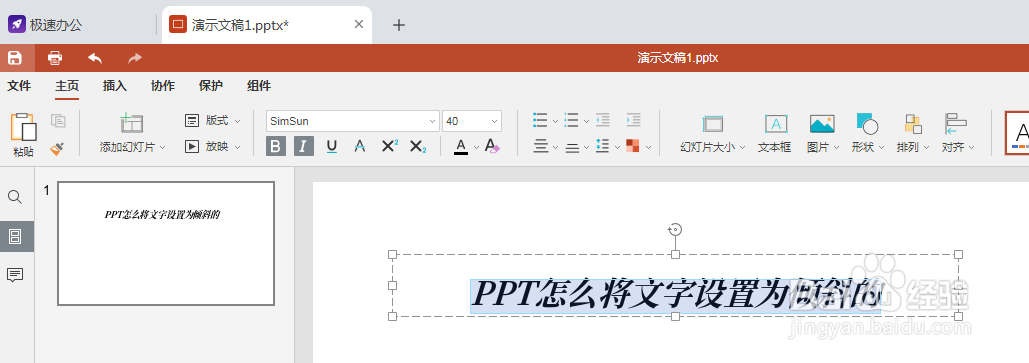Image resolution: width=1029 pixels, height=363 pixels.
Task: Open the 幻灯片大小 slide size menu
Action: [x=713, y=134]
